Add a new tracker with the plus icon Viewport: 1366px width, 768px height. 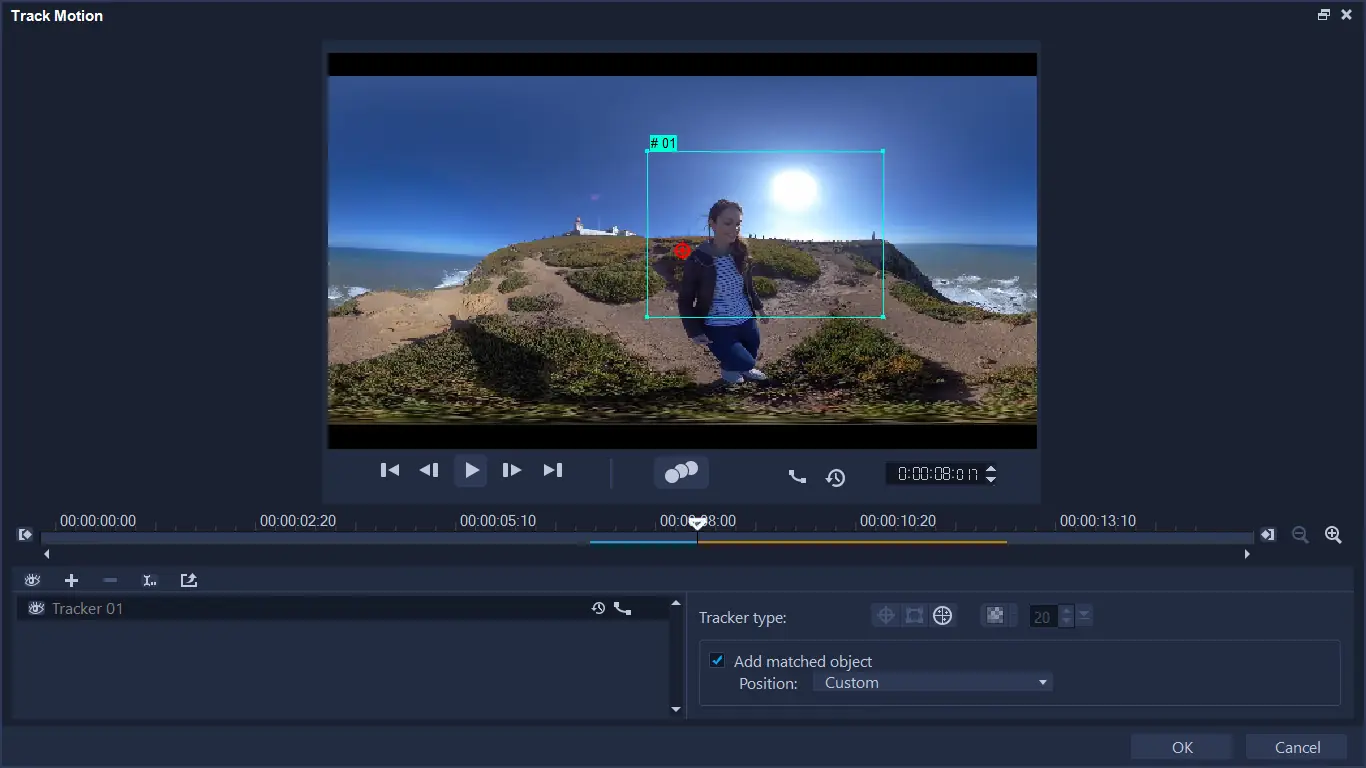click(x=71, y=580)
